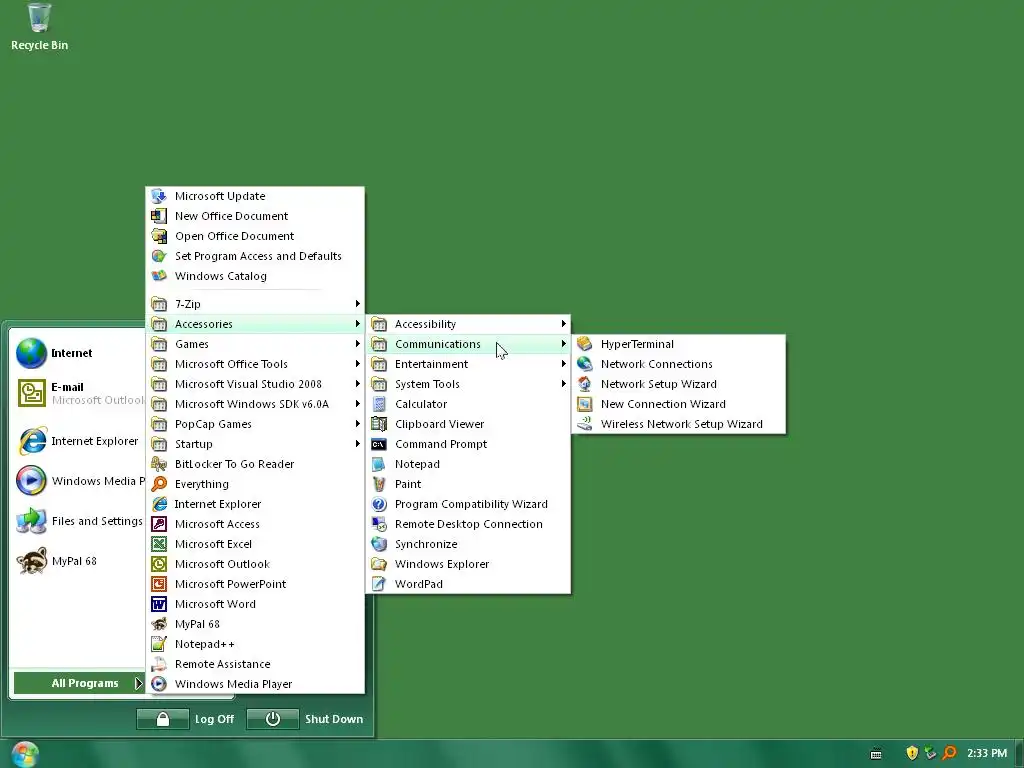Click the Network Setup Wizard icon
This screenshot has height=768, width=1024.
coord(584,384)
